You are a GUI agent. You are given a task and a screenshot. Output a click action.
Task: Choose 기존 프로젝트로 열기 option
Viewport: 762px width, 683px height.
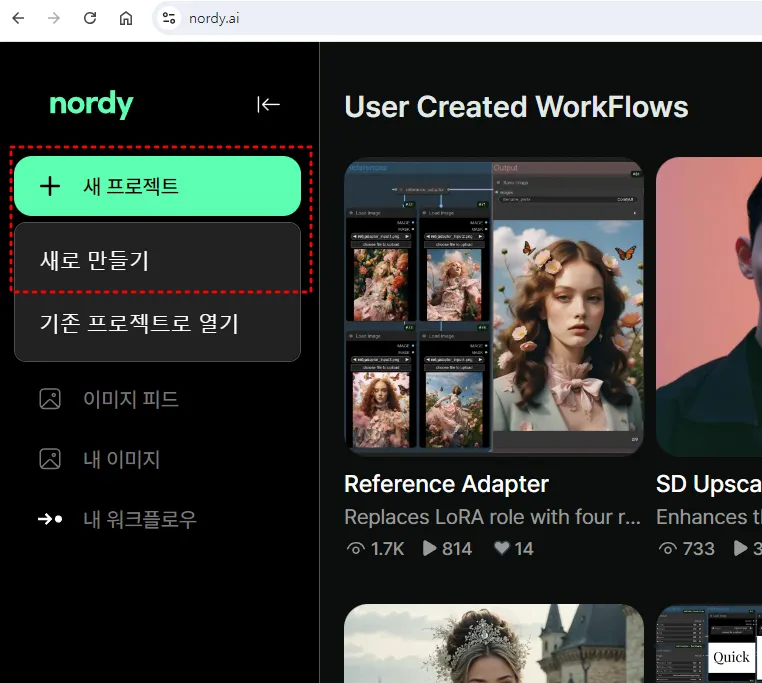(x=157, y=324)
